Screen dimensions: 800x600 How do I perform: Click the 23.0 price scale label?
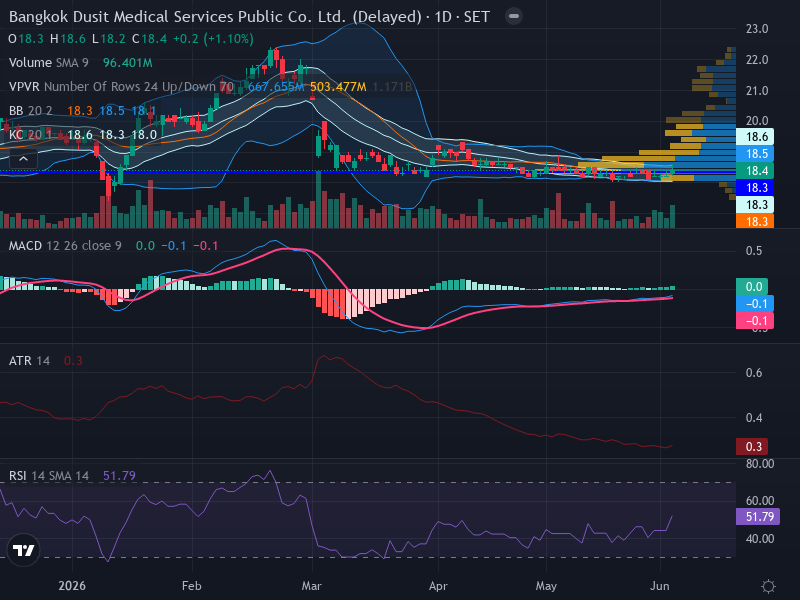pyautogui.click(x=757, y=29)
